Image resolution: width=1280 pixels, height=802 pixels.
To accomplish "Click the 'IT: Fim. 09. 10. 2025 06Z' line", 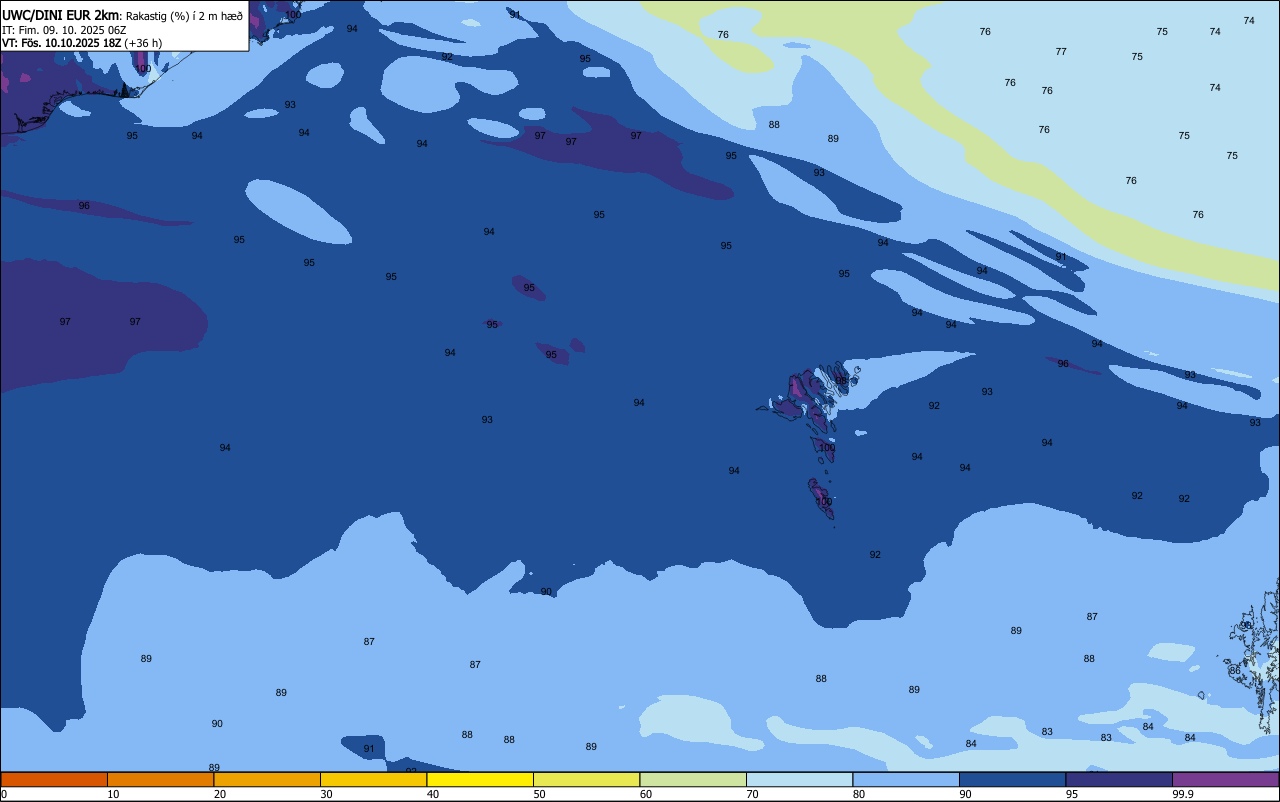I will pos(64,30).
